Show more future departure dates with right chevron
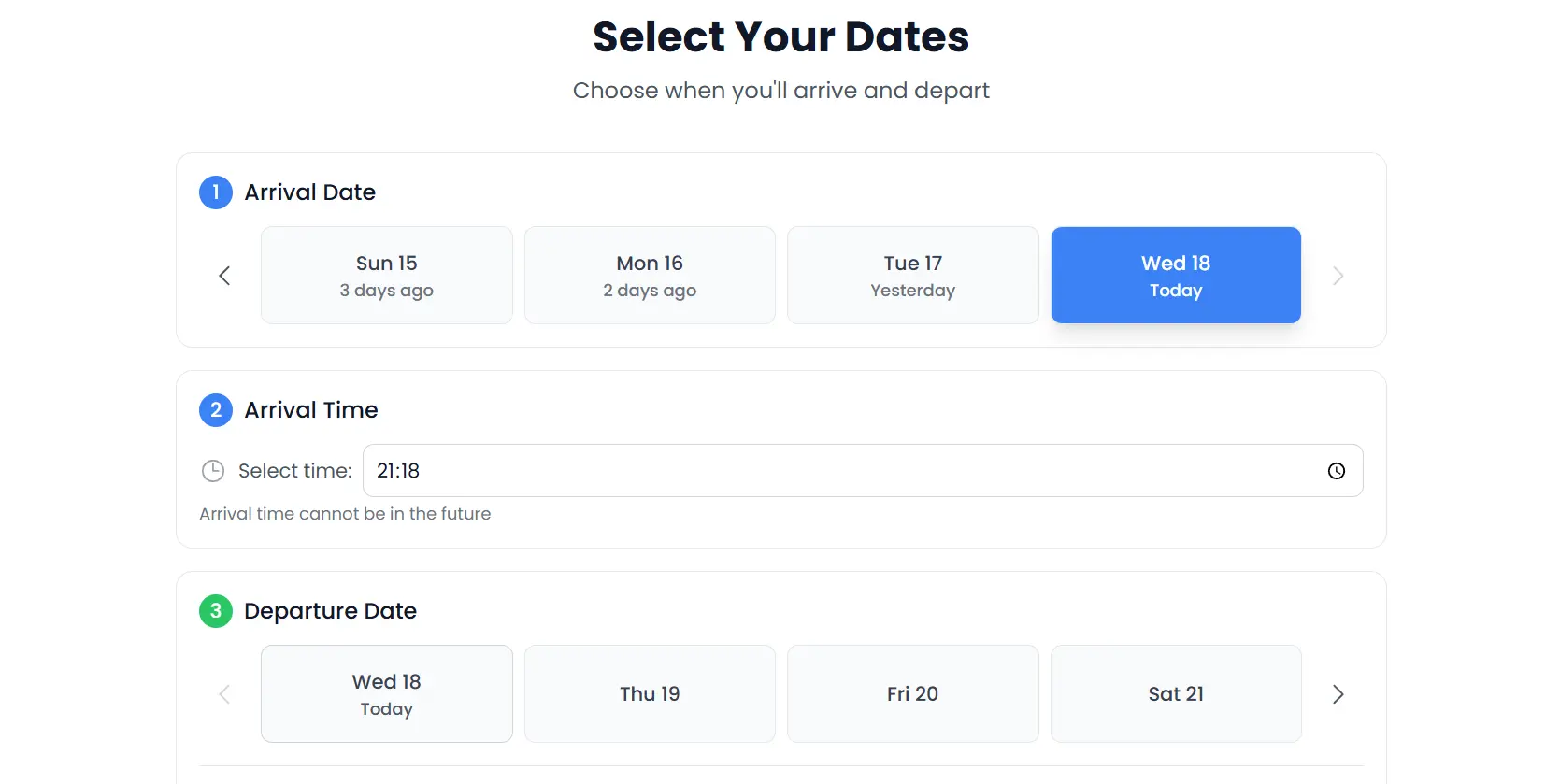1560x784 pixels. (1338, 694)
